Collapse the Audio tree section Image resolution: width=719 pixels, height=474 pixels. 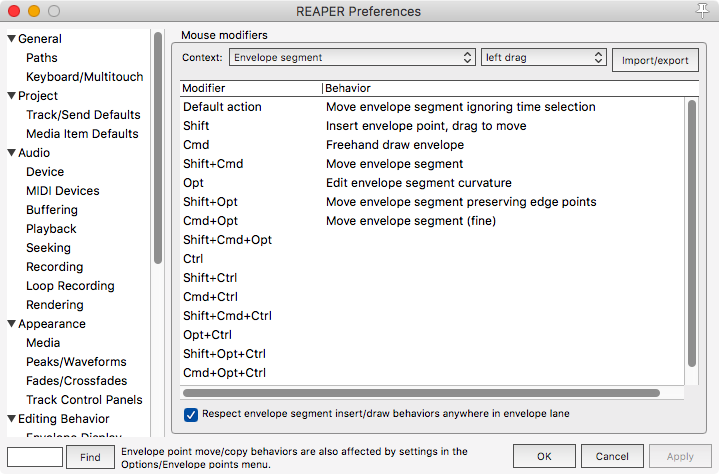point(11,152)
